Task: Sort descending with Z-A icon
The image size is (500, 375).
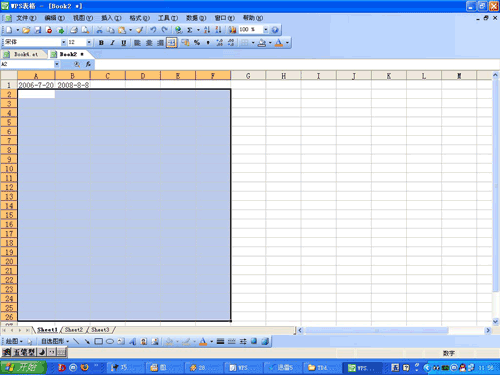Action: [x=218, y=30]
